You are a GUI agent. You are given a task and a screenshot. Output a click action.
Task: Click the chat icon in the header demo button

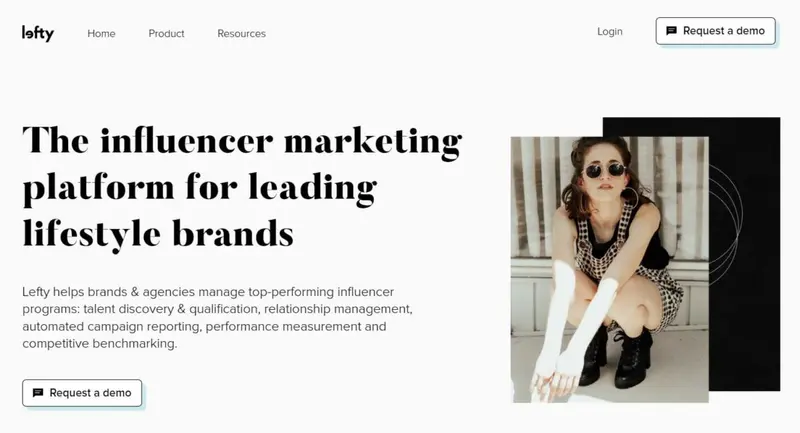click(671, 31)
